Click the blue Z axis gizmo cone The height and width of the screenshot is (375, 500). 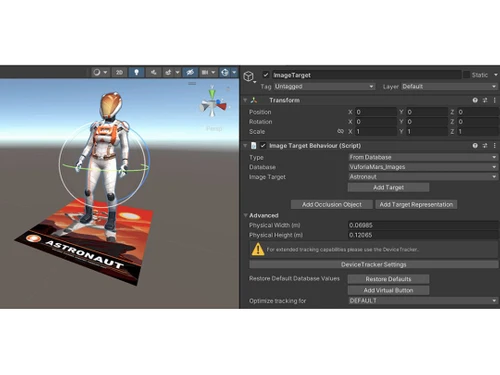[218, 101]
